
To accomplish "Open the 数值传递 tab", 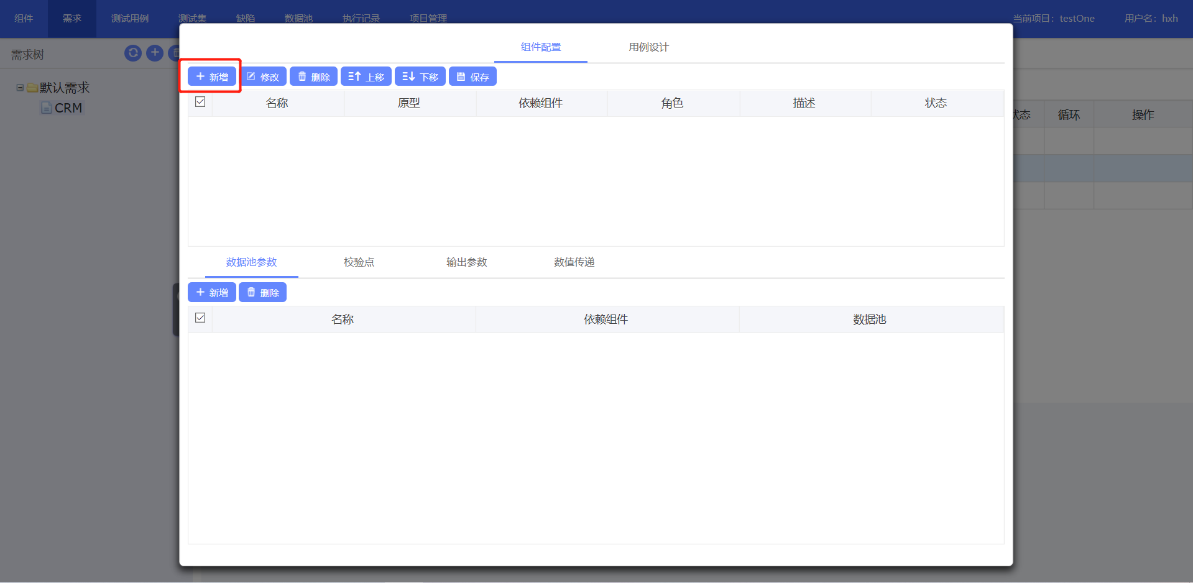I will click(574, 262).
